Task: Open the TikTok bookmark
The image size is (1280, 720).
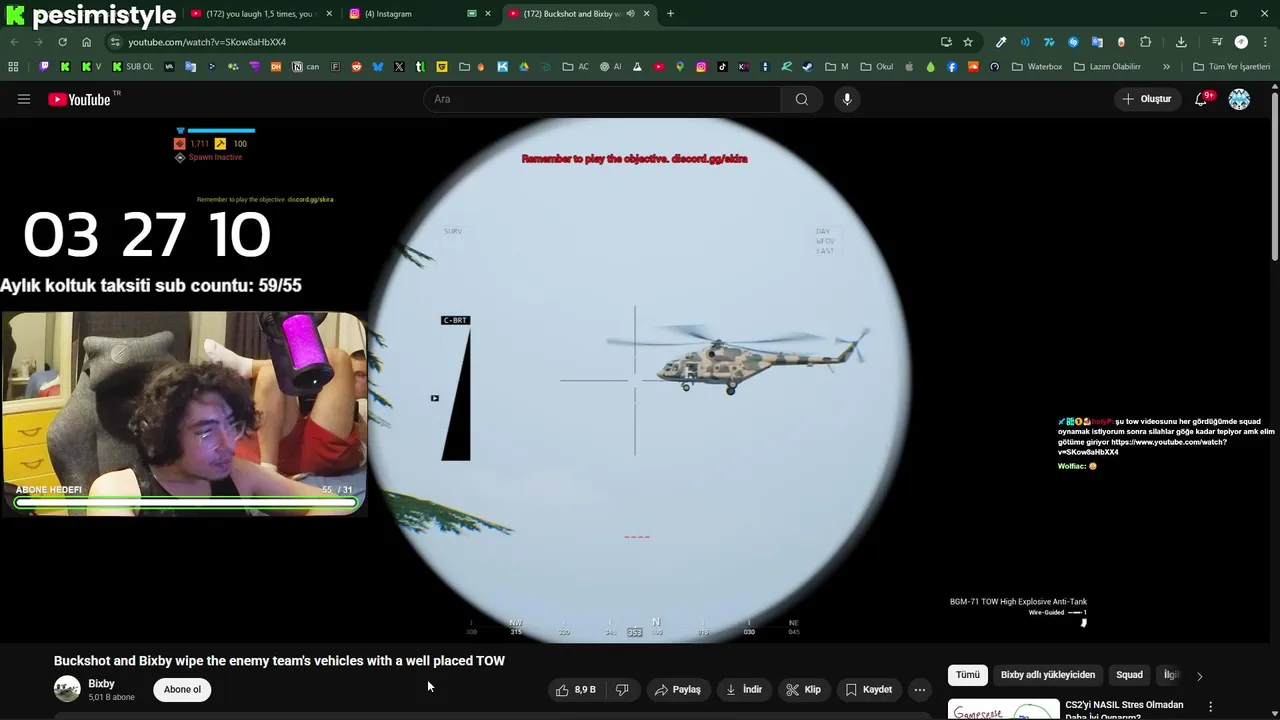Action: [722, 67]
